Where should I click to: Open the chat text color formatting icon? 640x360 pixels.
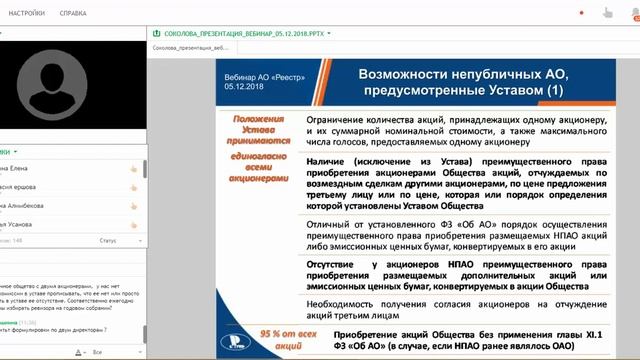[x=79, y=352]
